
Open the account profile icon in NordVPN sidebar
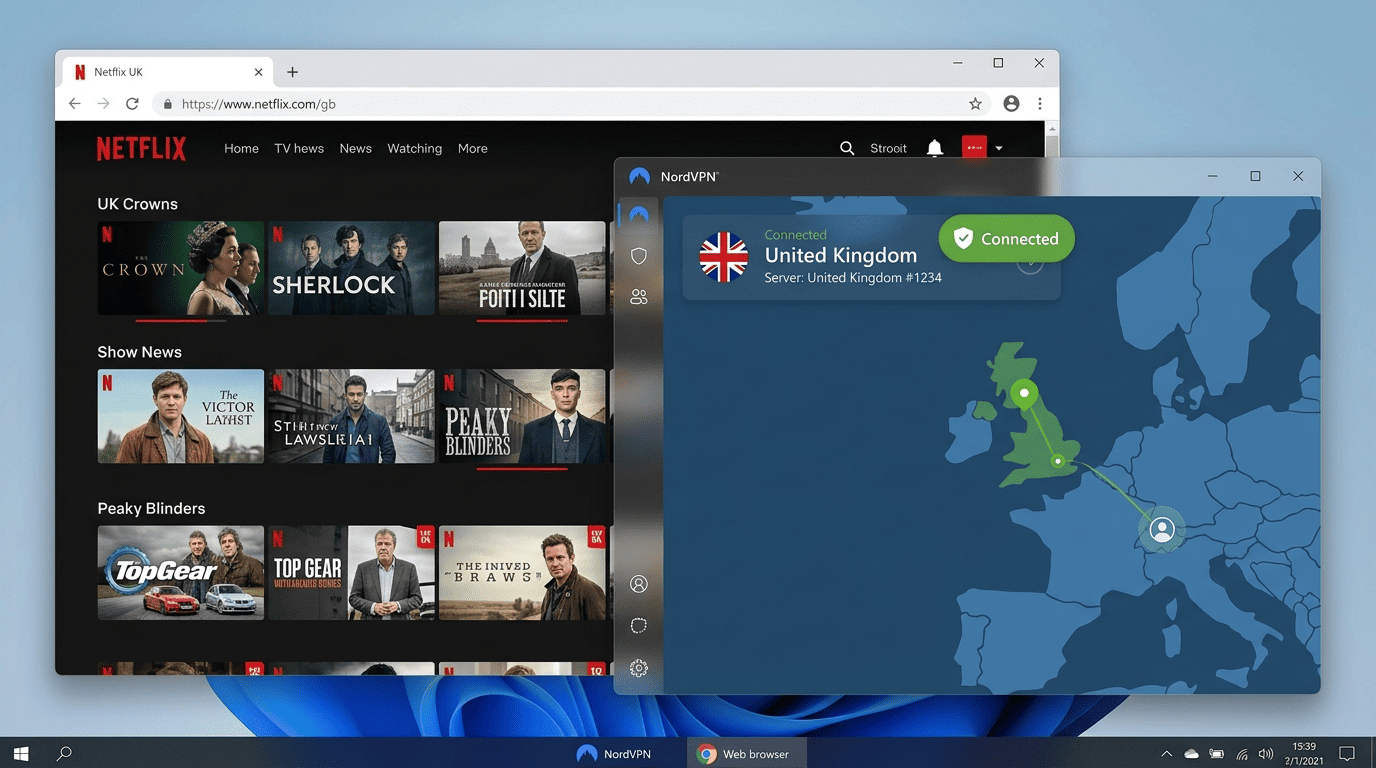tap(639, 584)
